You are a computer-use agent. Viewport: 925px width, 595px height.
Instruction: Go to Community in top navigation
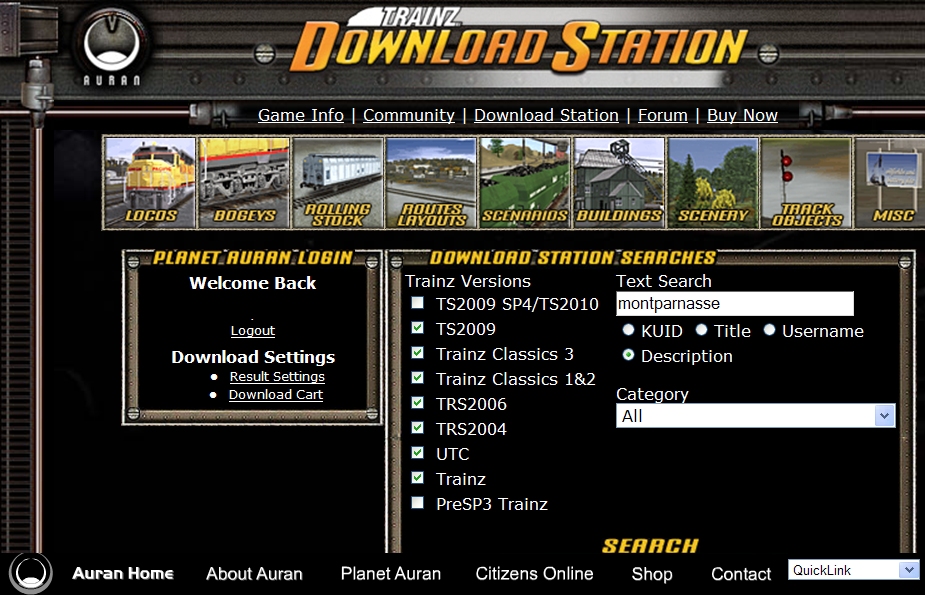click(x=409, y=115)
